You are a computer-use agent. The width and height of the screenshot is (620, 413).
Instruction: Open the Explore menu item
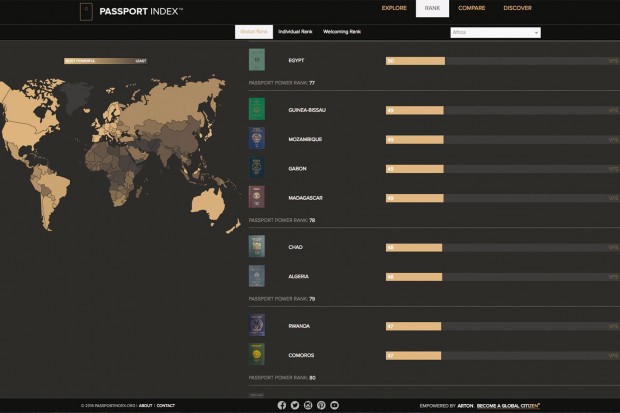point(395,8)
